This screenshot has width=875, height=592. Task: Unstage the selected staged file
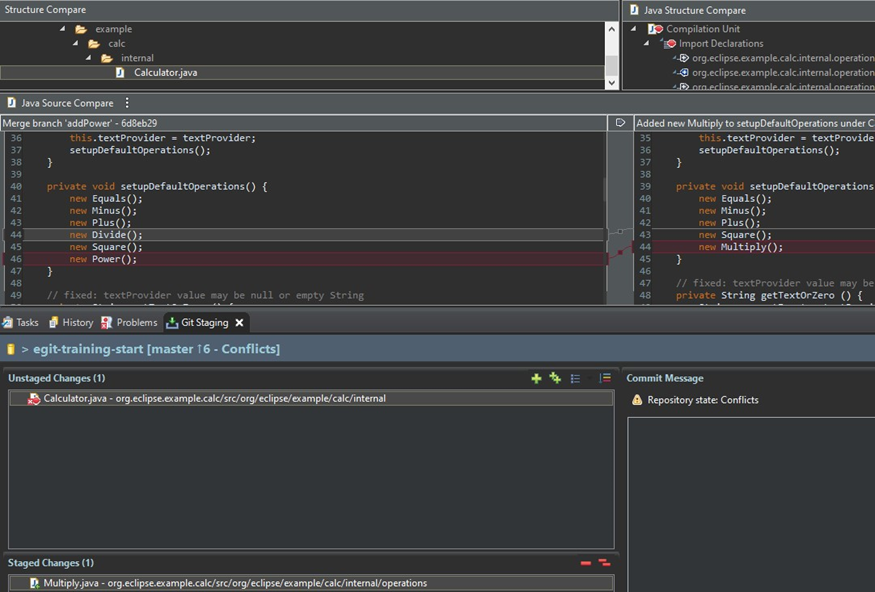[x=586, y=563]
